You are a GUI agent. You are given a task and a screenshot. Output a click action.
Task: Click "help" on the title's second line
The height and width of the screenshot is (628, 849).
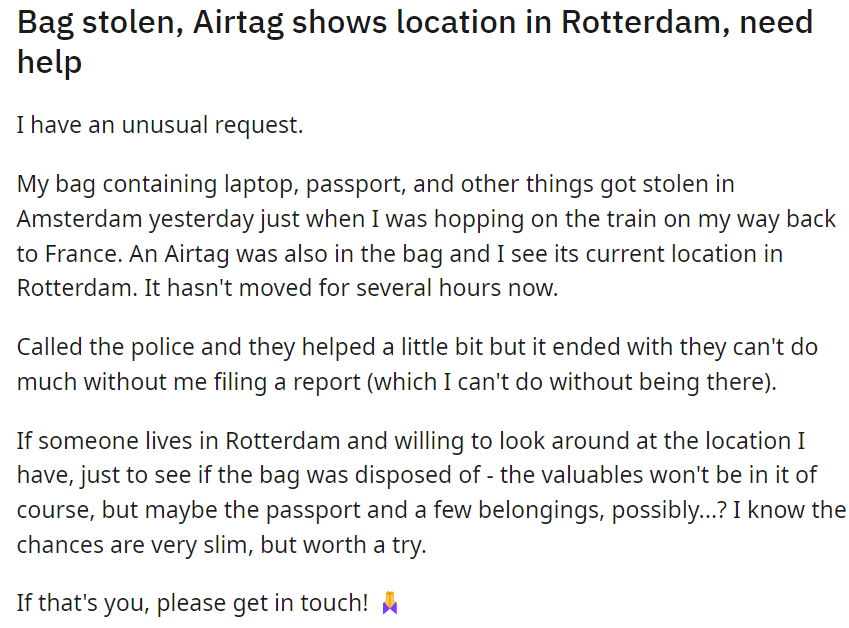click(x=49, y=62)
